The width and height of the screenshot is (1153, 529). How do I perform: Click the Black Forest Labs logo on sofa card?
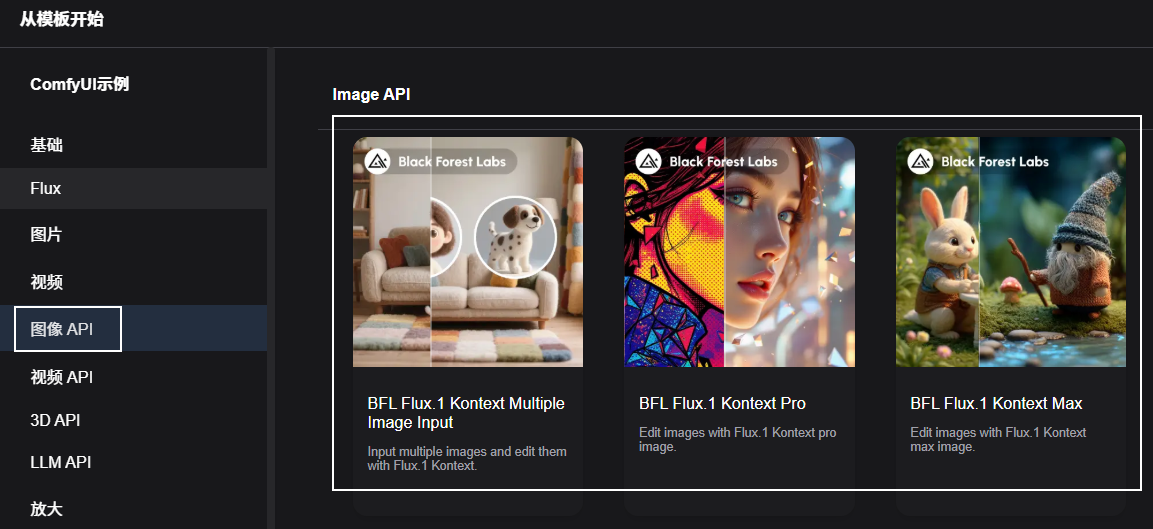[x=377, y=162]
